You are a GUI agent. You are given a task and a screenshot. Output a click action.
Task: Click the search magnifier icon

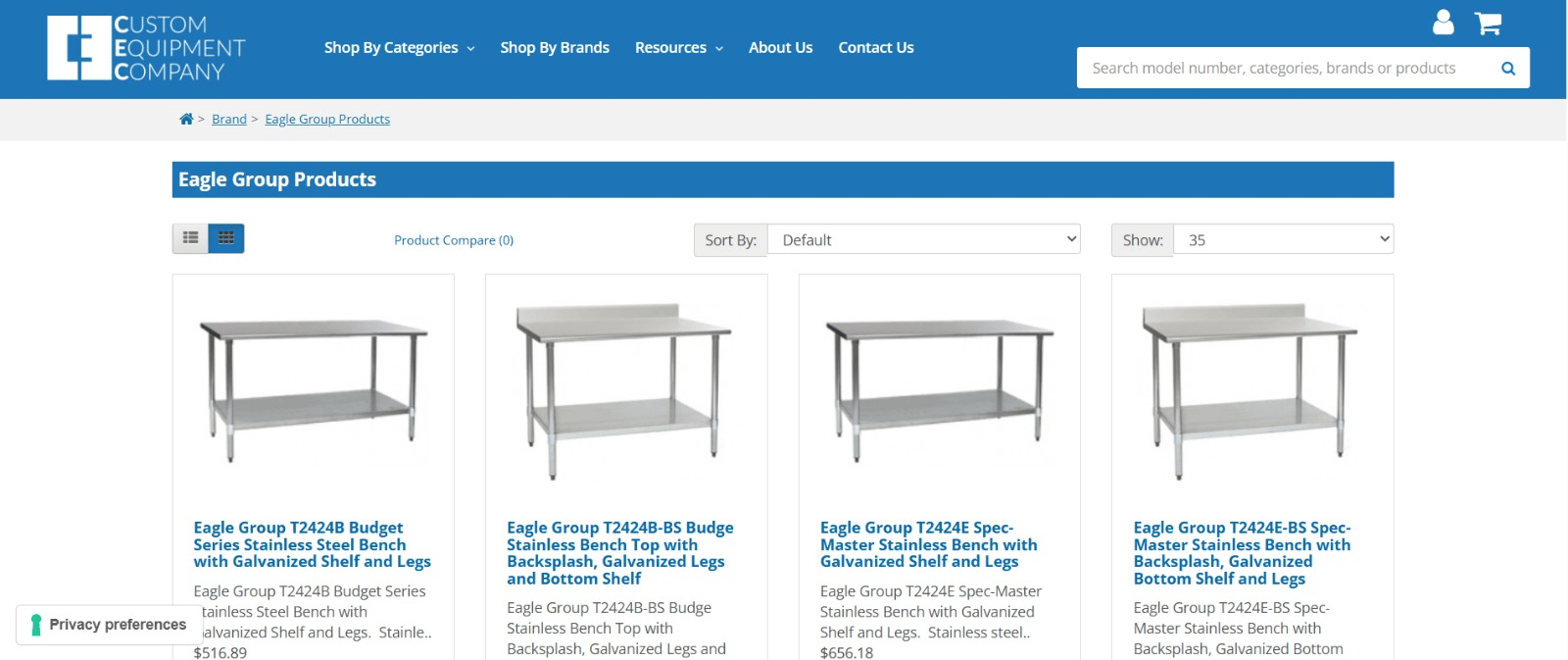(1507, 69)
